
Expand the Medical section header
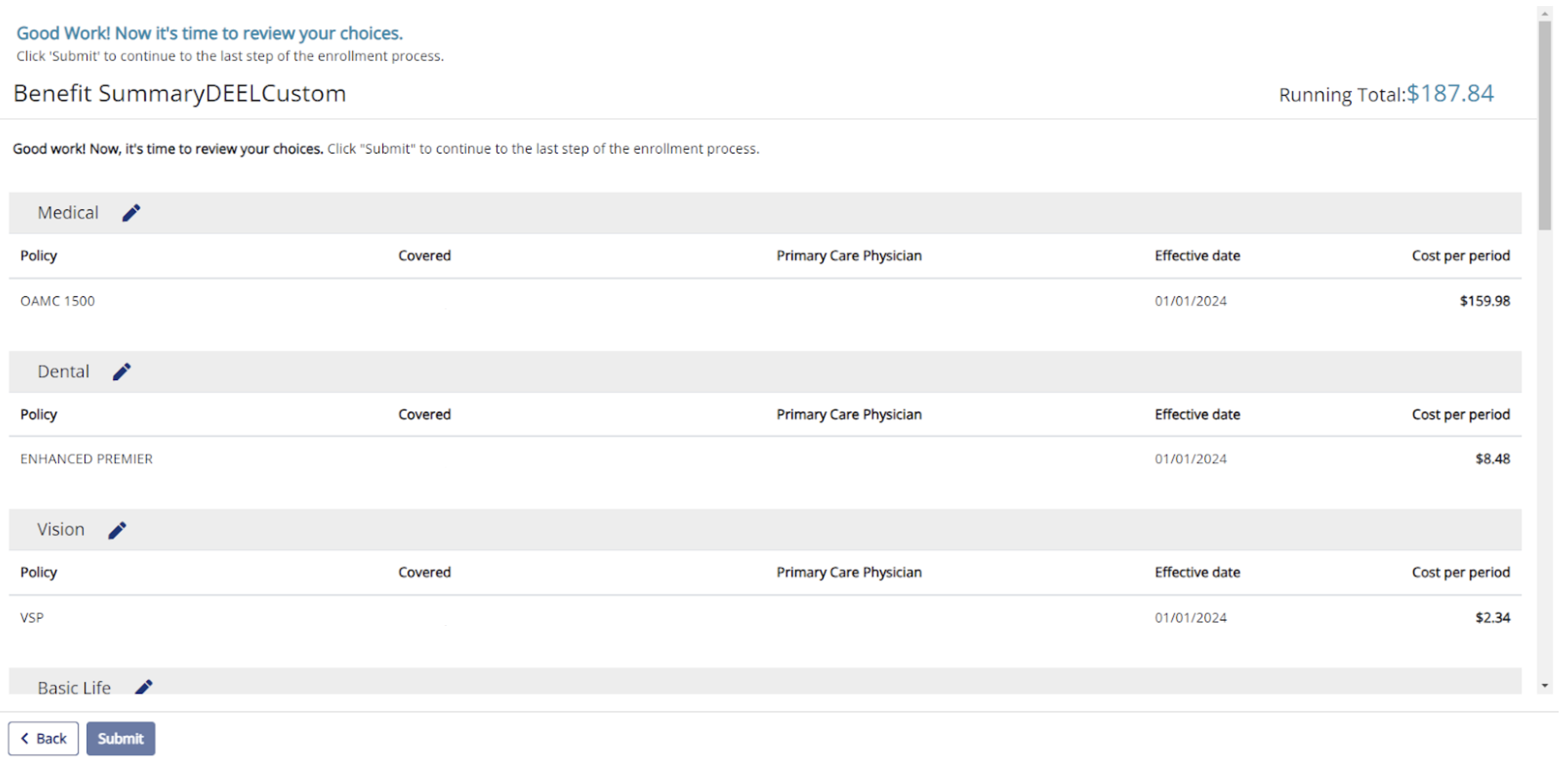pos(68,212)
